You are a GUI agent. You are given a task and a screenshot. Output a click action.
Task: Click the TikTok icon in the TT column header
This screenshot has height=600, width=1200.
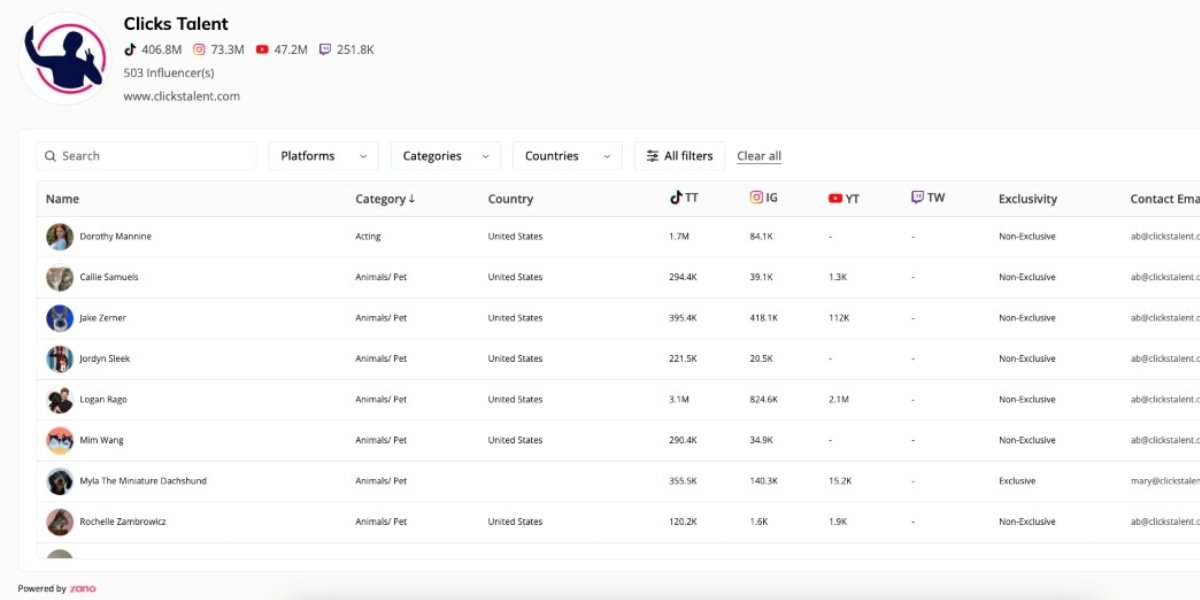pos(676,198)
